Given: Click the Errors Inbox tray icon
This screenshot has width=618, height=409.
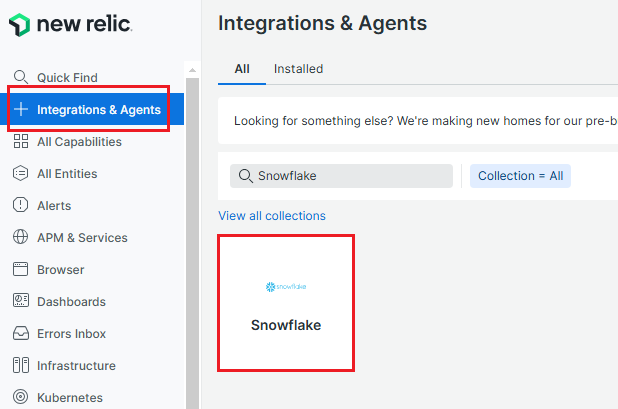Looking at the screenshot, I should 20,334.
